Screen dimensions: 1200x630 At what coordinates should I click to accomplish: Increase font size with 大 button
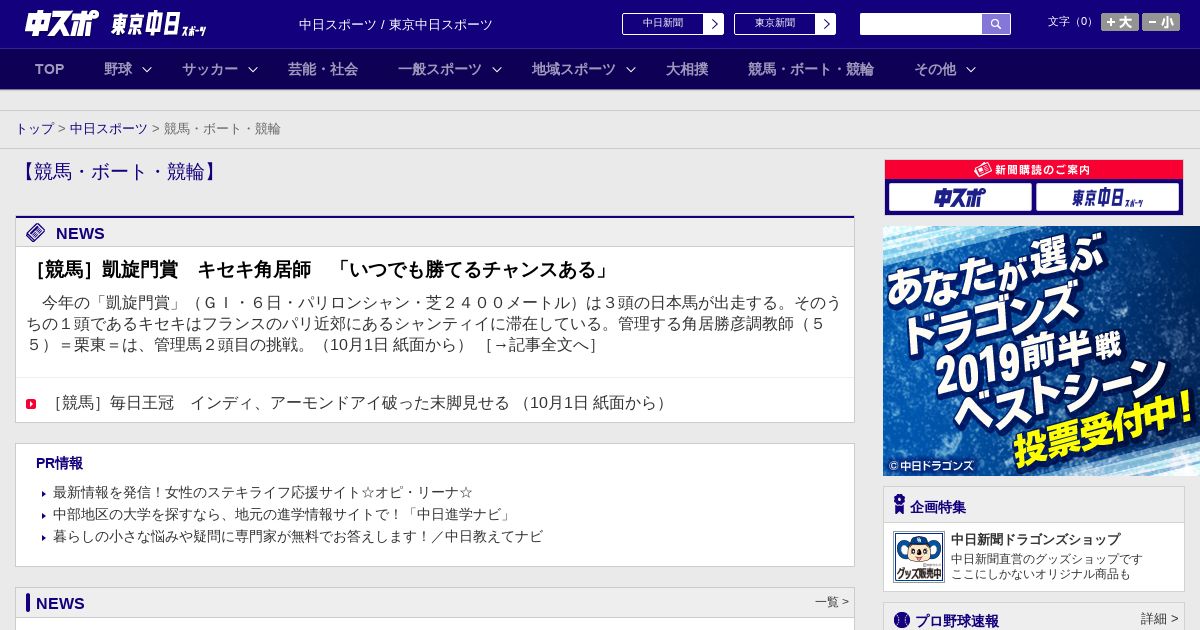1119,22
